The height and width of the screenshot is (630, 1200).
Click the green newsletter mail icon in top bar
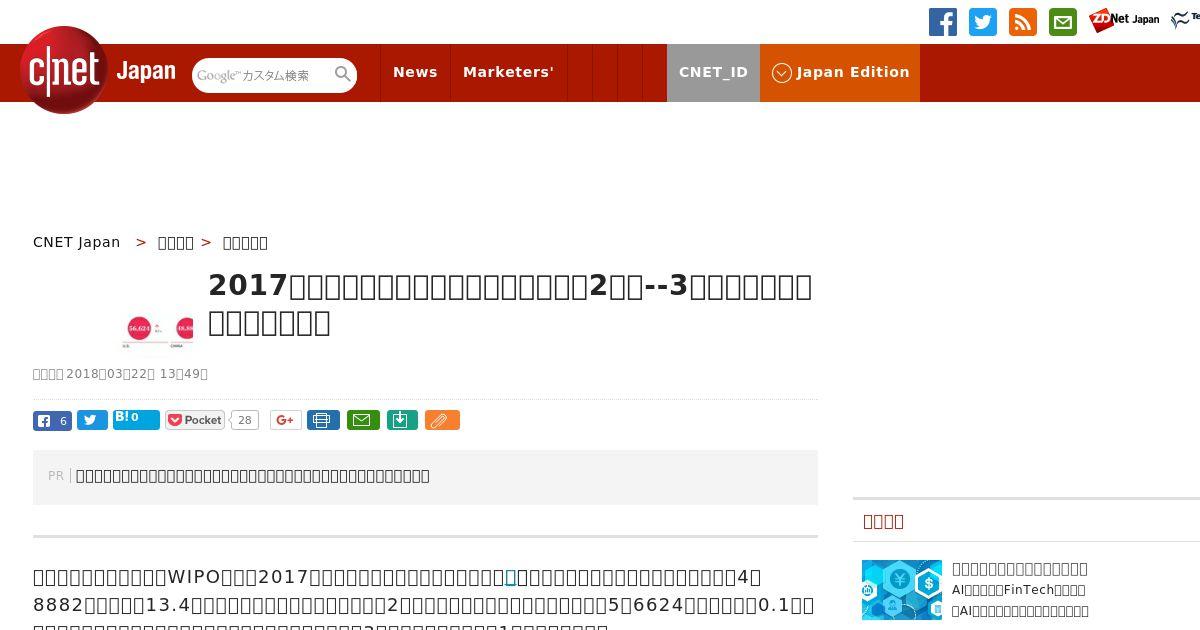coord(1063,22)
